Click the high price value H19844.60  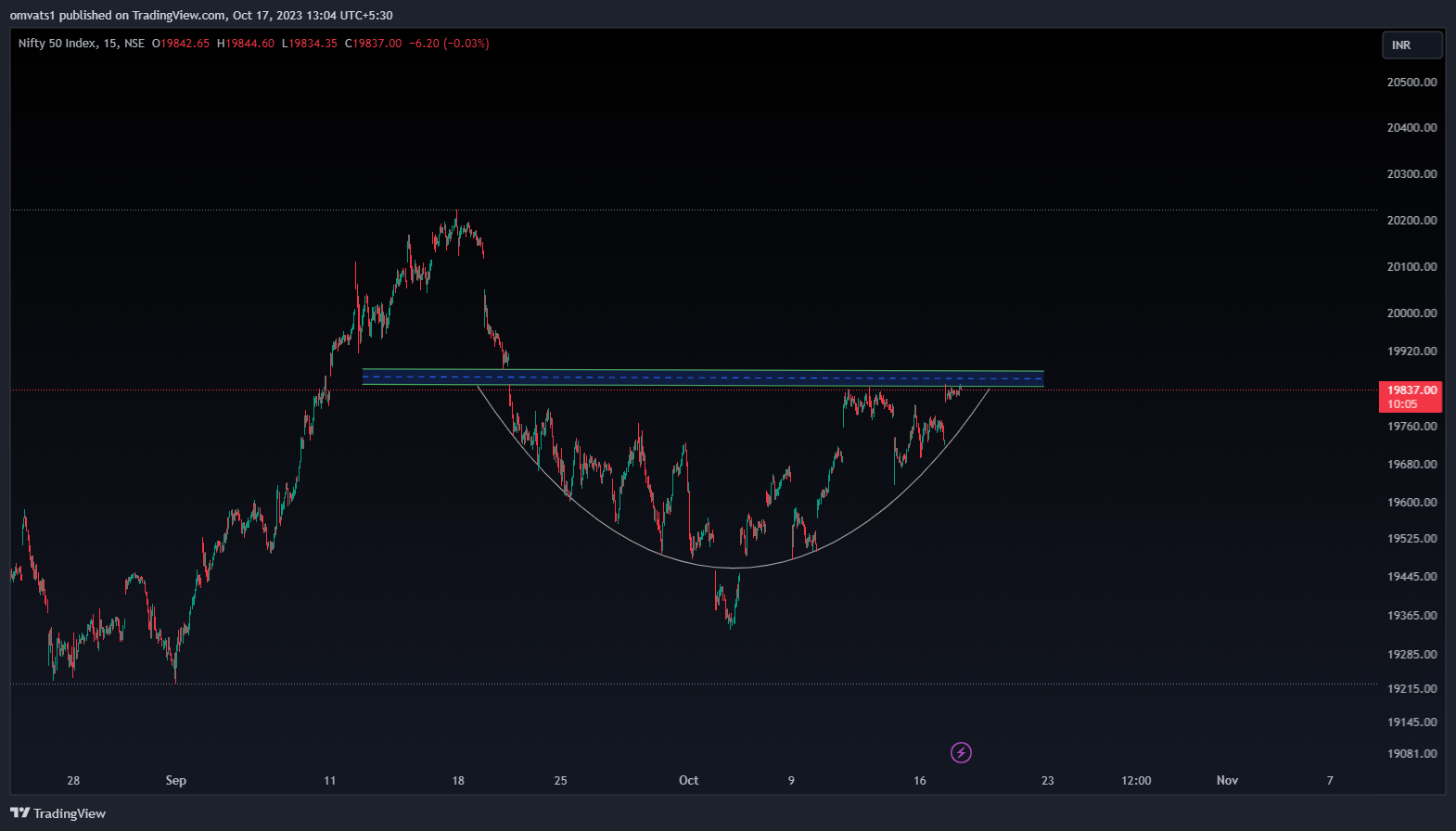click(246, 44)
